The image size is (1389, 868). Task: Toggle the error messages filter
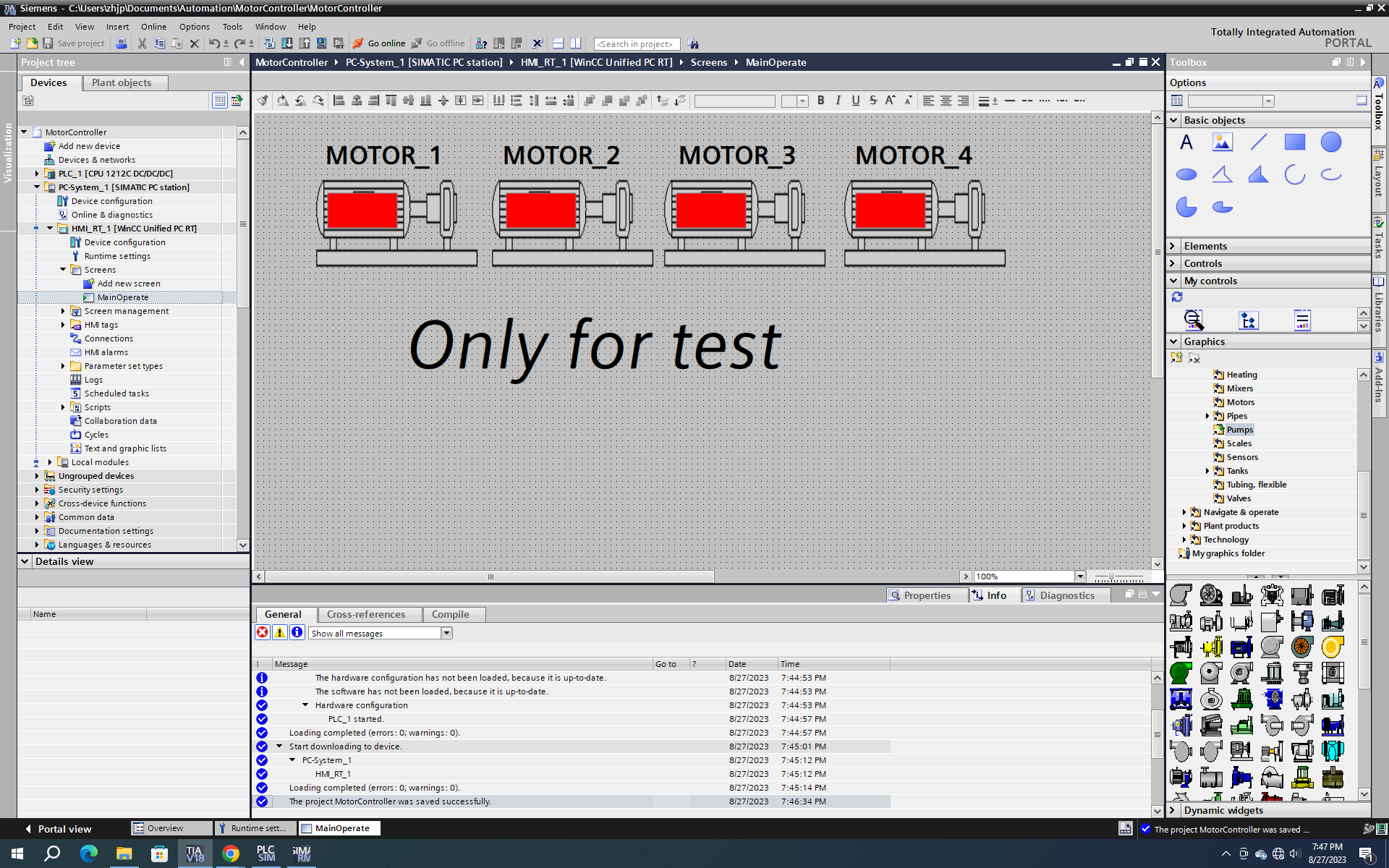(262, 633)
